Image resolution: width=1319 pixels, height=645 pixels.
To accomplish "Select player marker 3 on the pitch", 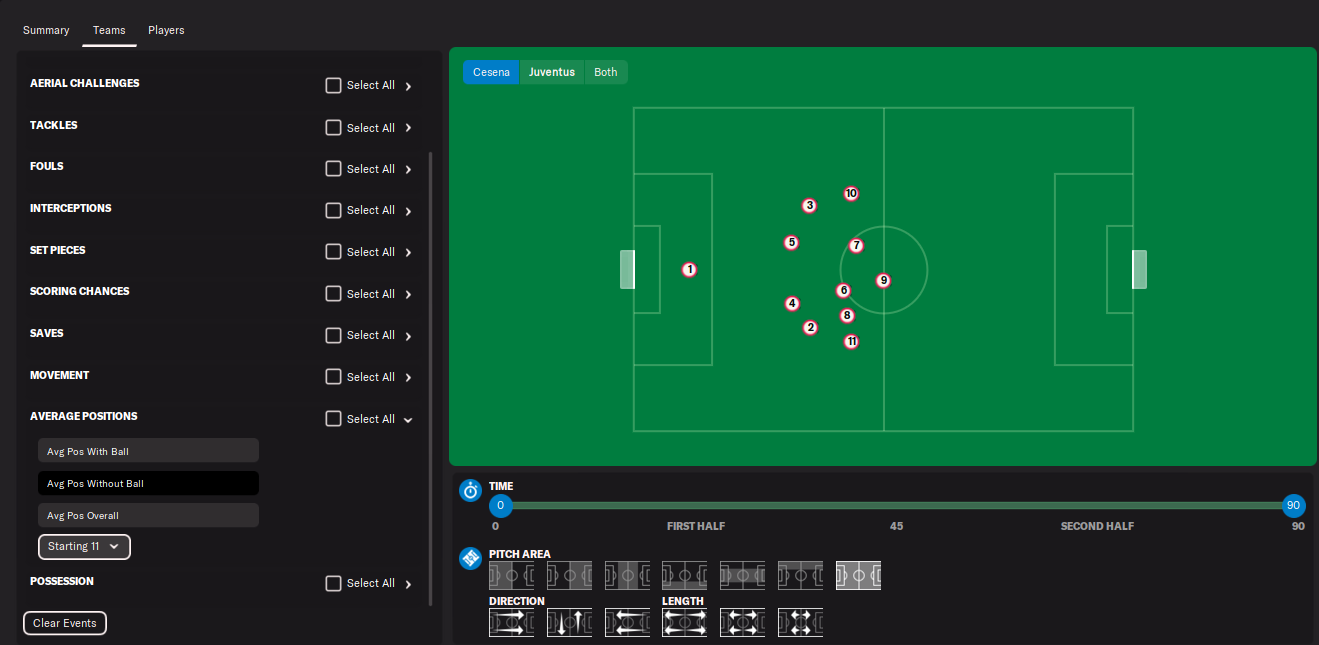I will click(x=809, y=206).
